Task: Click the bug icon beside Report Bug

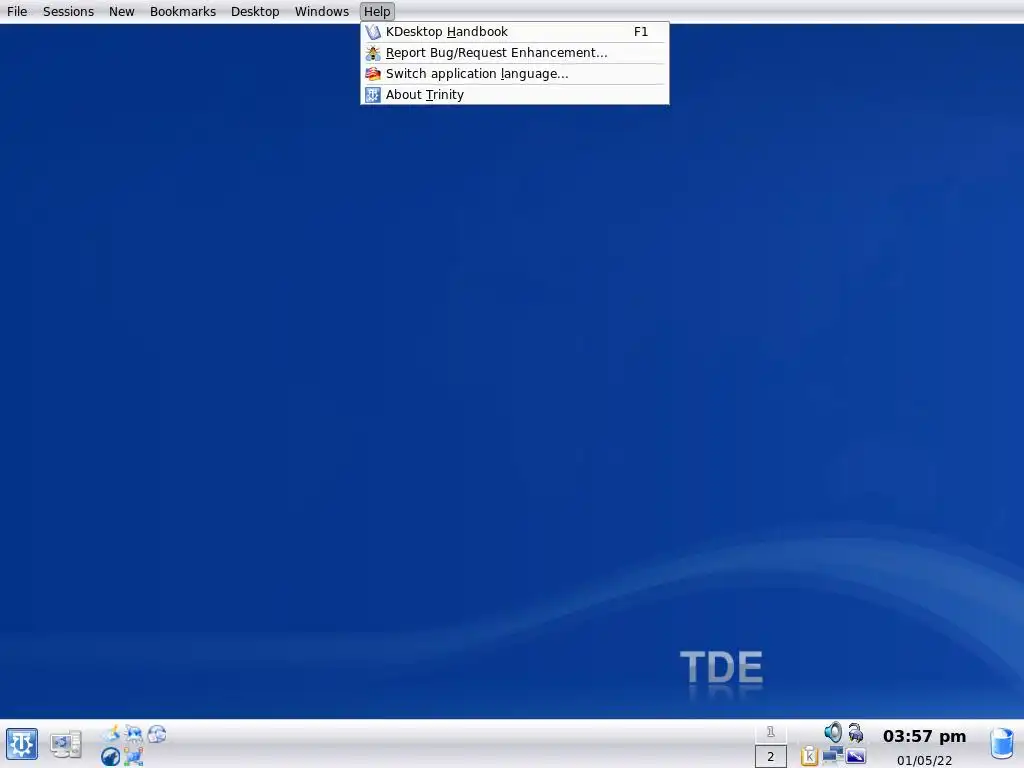Action: [373, 53]
